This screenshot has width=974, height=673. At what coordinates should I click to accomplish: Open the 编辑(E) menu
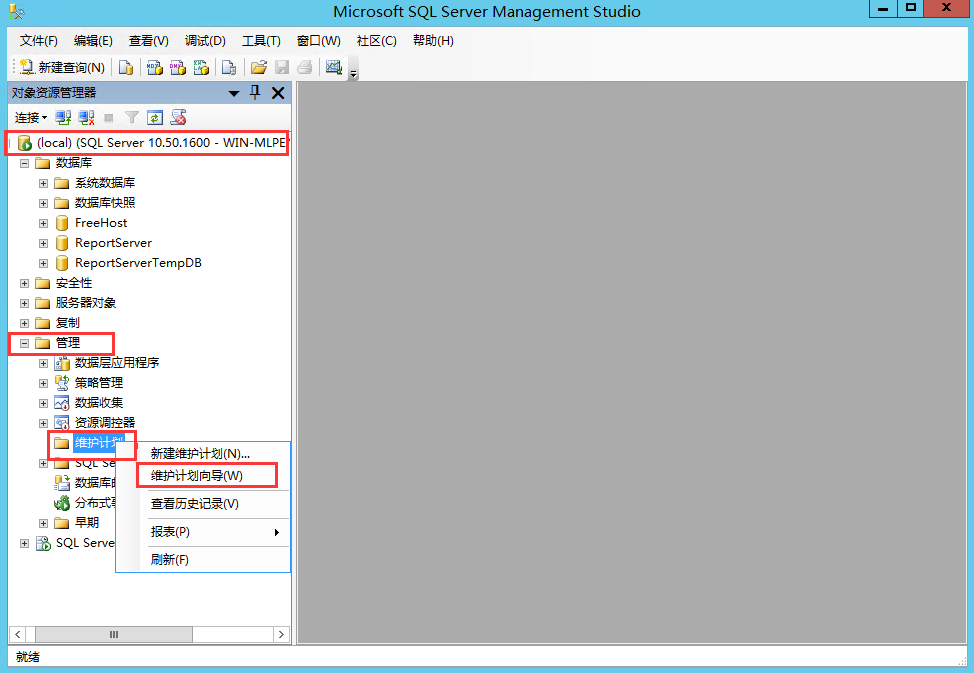(93, 41)
